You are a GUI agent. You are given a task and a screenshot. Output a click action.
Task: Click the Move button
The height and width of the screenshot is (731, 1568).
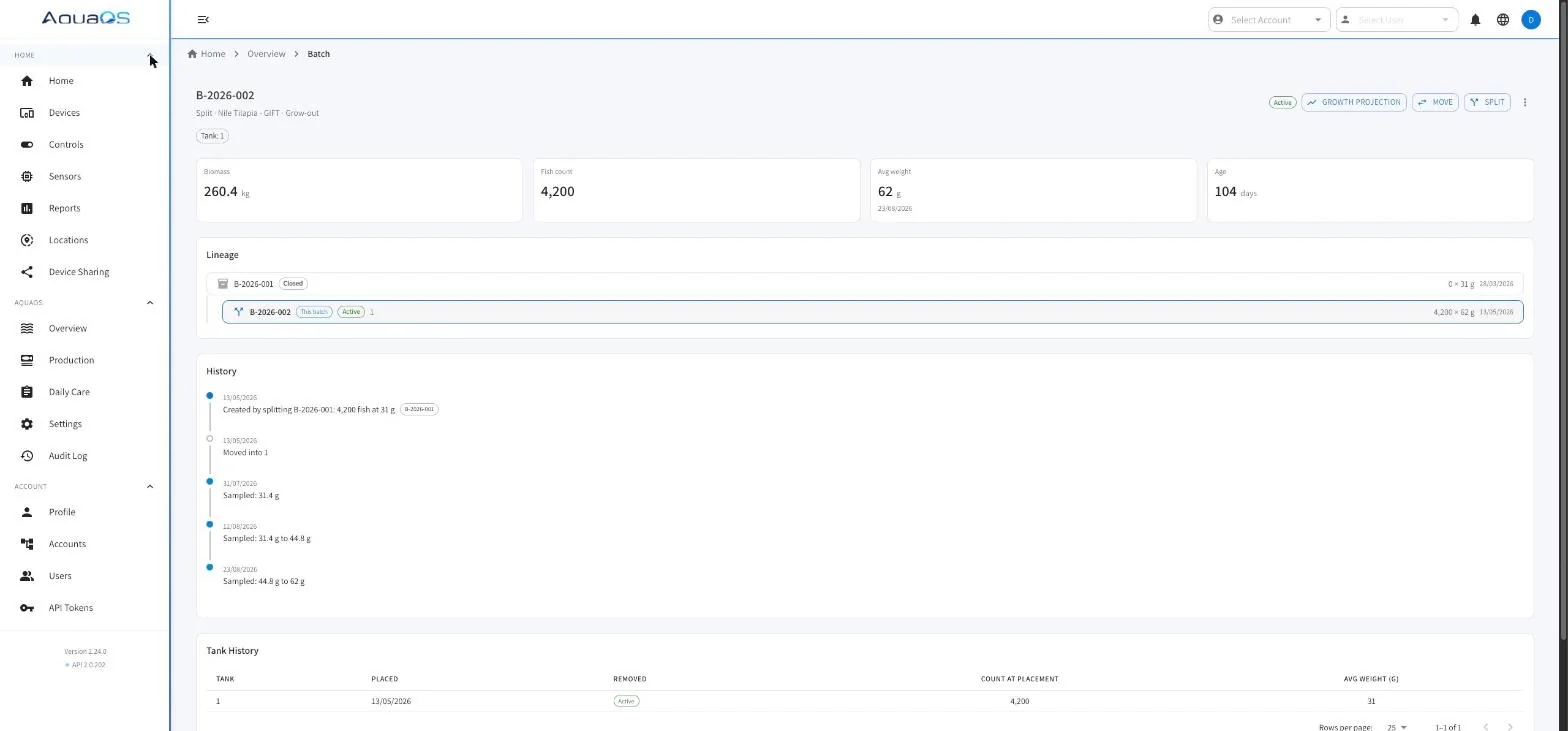[x=1435, y=102]
